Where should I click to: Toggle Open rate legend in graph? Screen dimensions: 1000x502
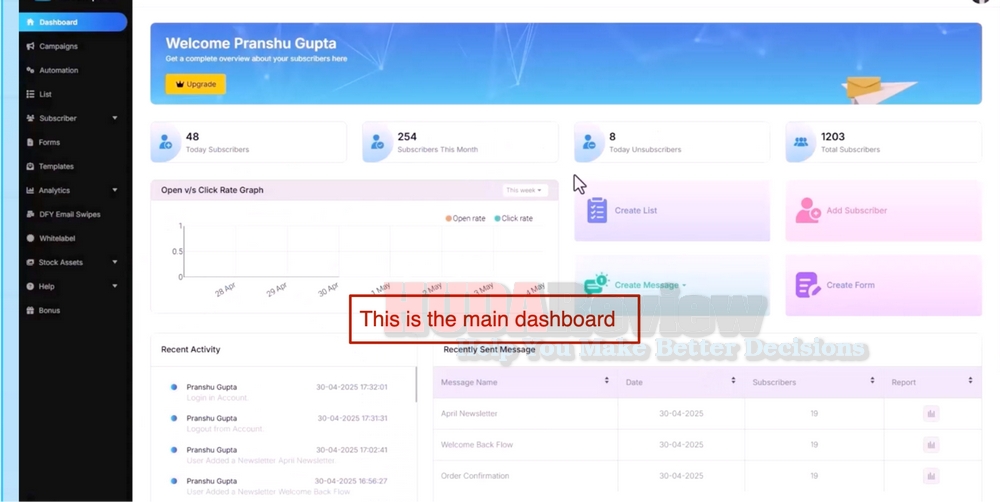click(x=466, y=218)
